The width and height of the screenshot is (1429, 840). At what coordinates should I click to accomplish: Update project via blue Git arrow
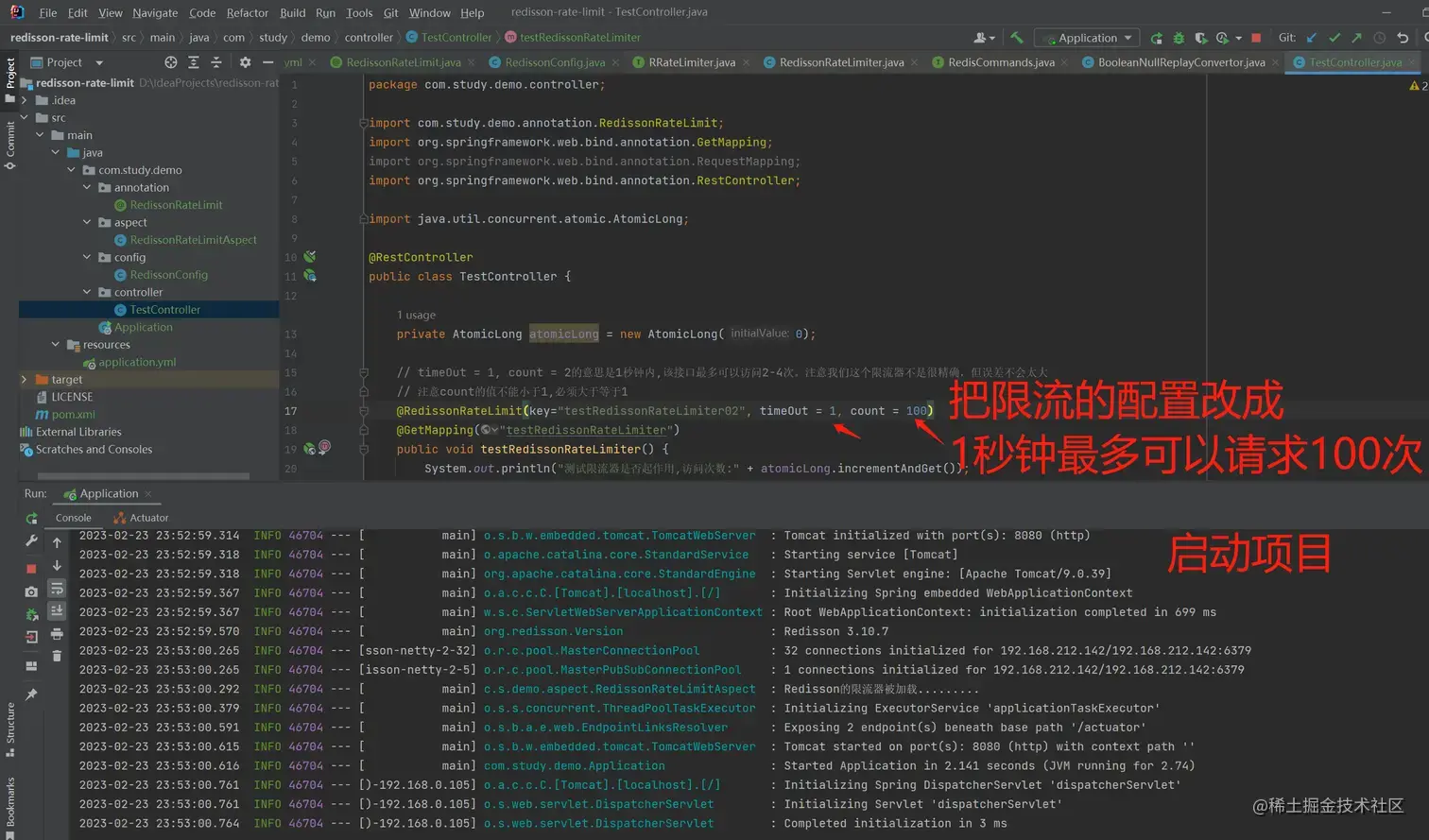tap(1311, 38)
